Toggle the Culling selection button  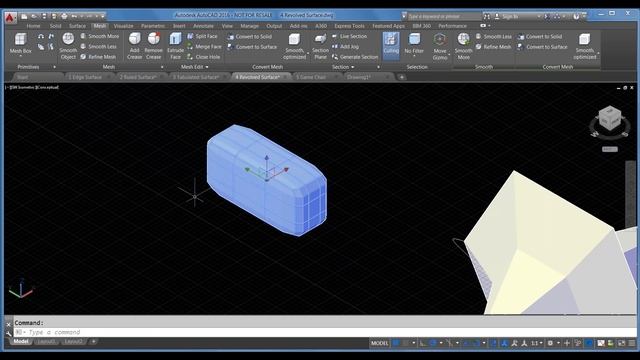pos(391,45)
